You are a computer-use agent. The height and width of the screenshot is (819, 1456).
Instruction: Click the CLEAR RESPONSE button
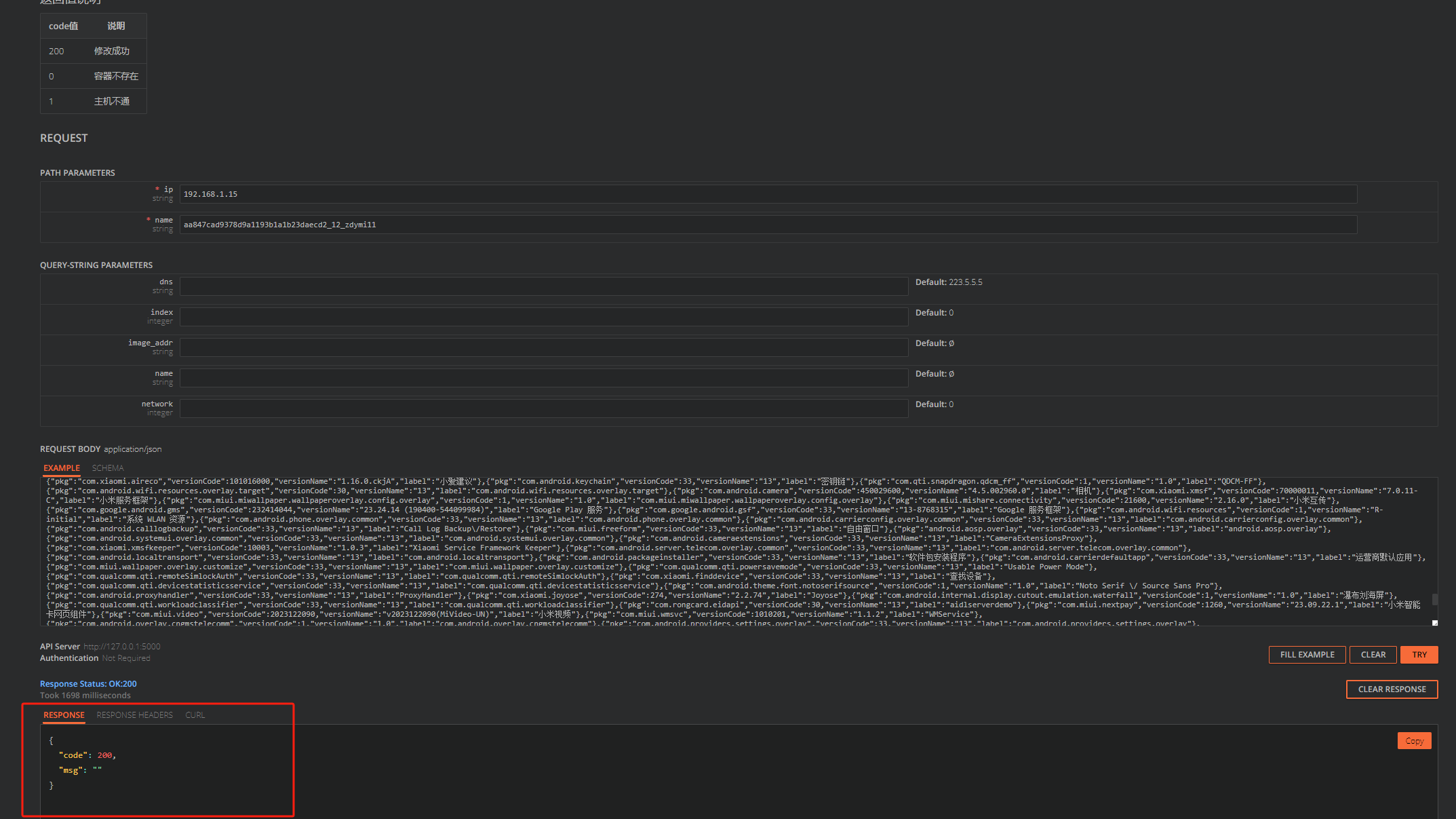click(1392, 689)
